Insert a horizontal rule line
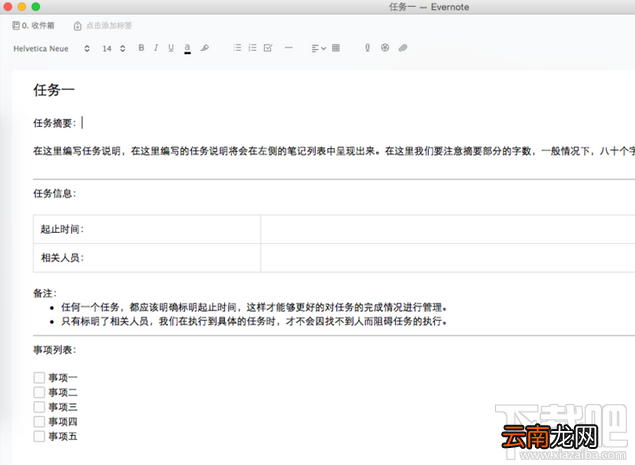The height and width of the screenshot is (465, 635). coord(288,48)
